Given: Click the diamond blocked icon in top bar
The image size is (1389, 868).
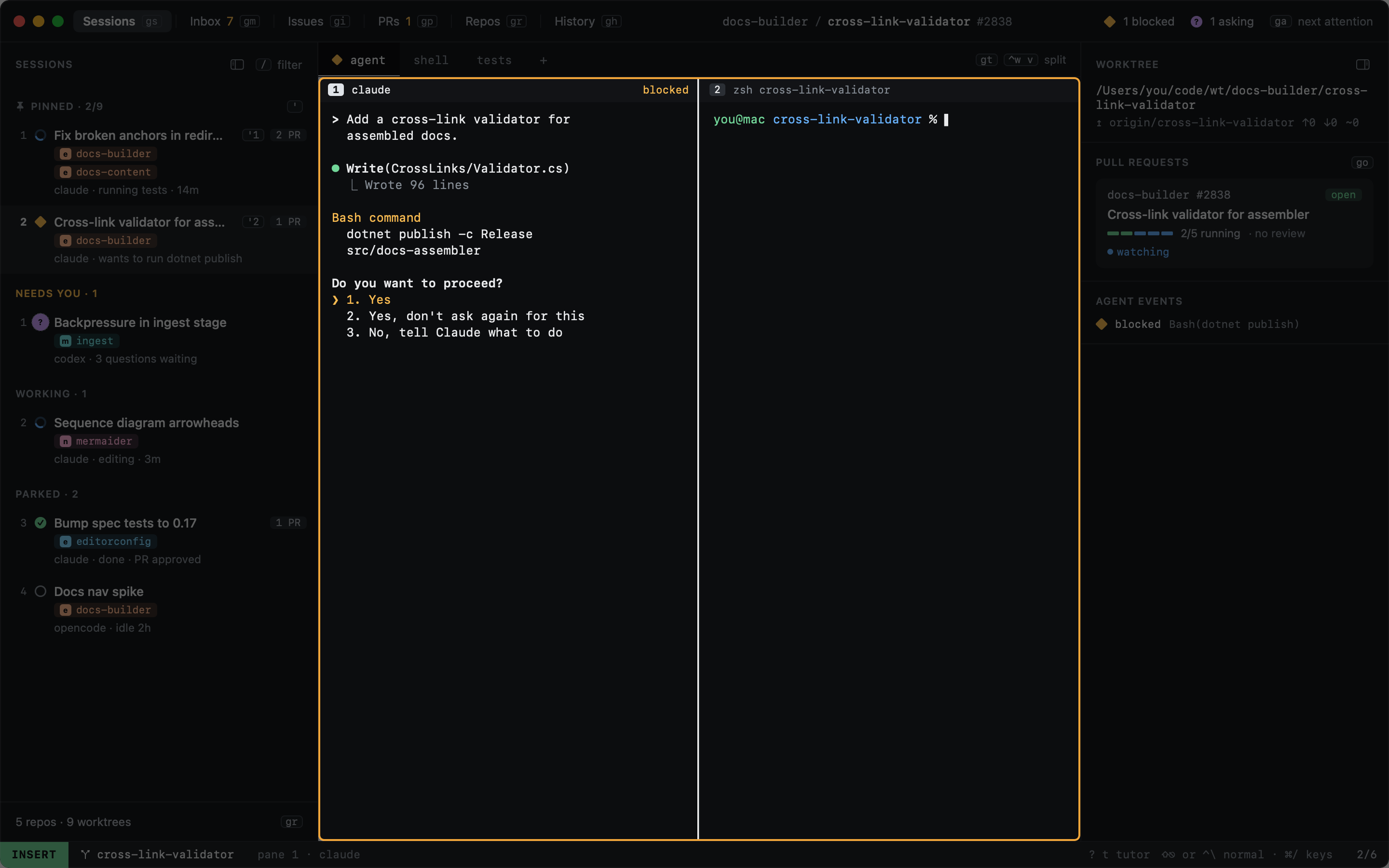Looking at the screenshot, I should [x=1109, y=21].
